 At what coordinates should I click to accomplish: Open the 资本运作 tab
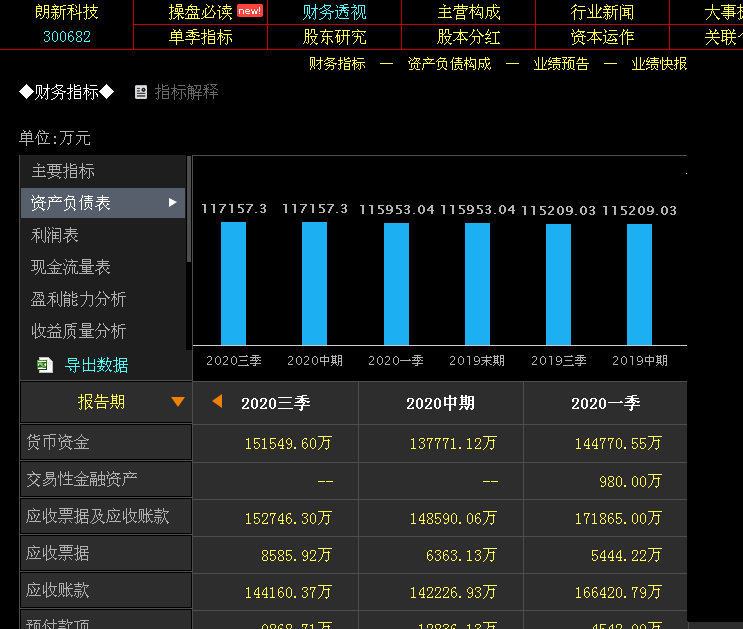click(x=602, y=37)
